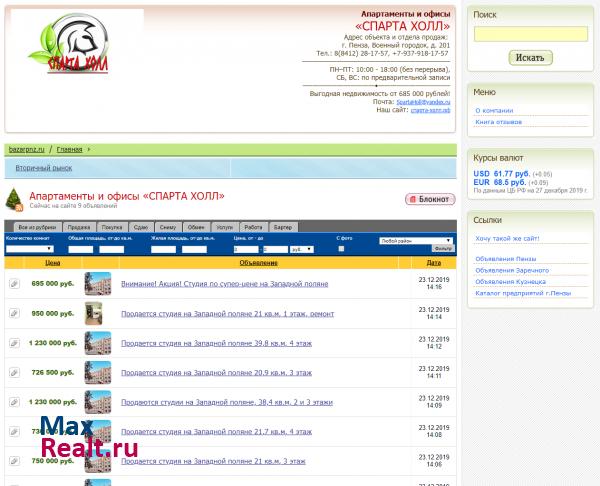600x486 pixels.
Task: Open the Объявления Кузнецка link
Action: (x=510, y=282)
